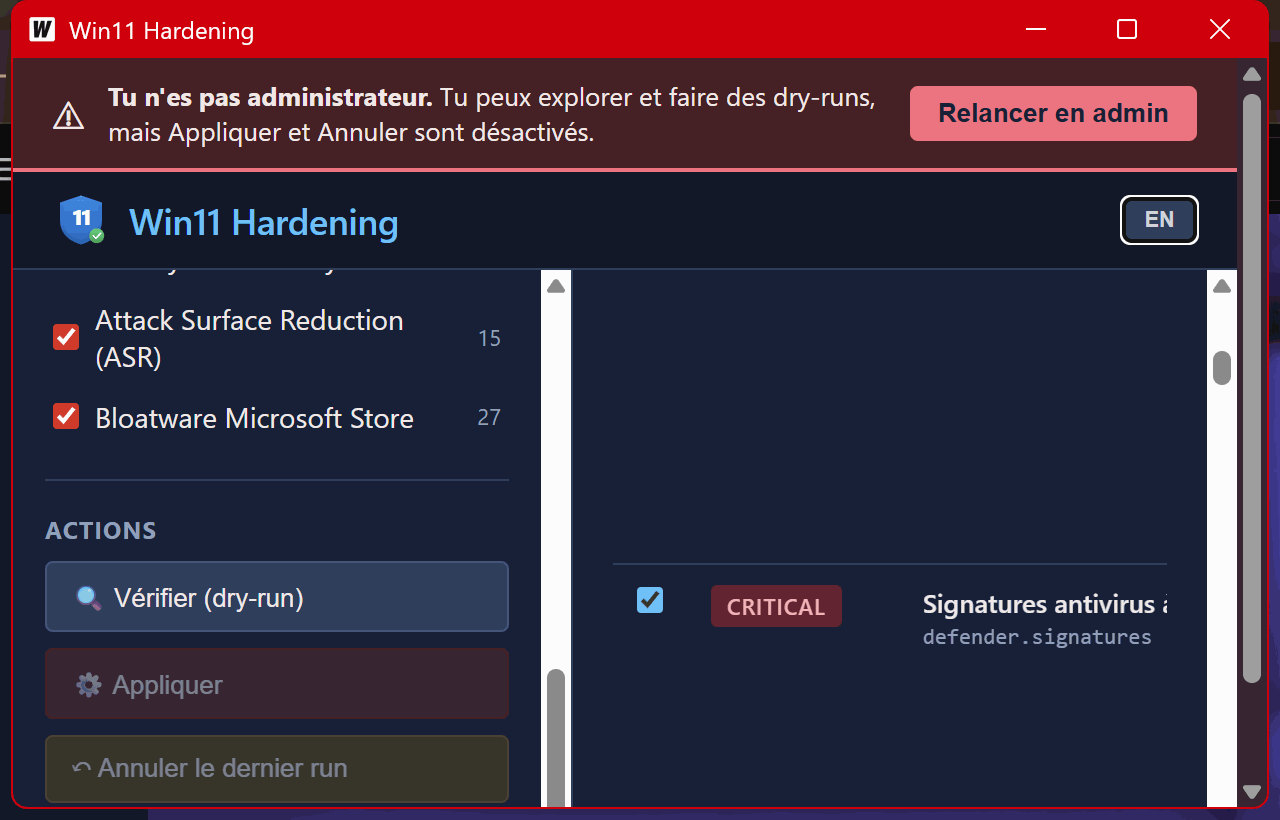Maximize the Win11 Hardening window
Screen dimensions: 1280x820
tap(1127, 29)
